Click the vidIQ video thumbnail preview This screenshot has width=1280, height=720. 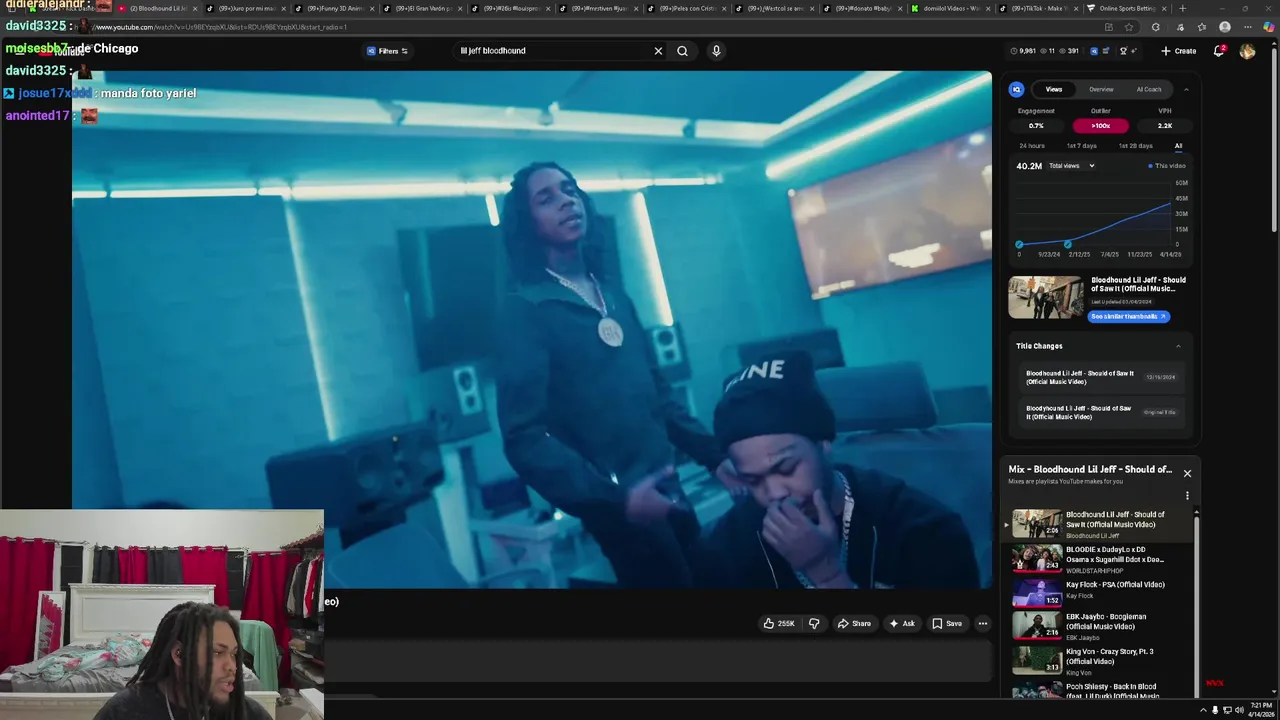[x=1046, y=297]
